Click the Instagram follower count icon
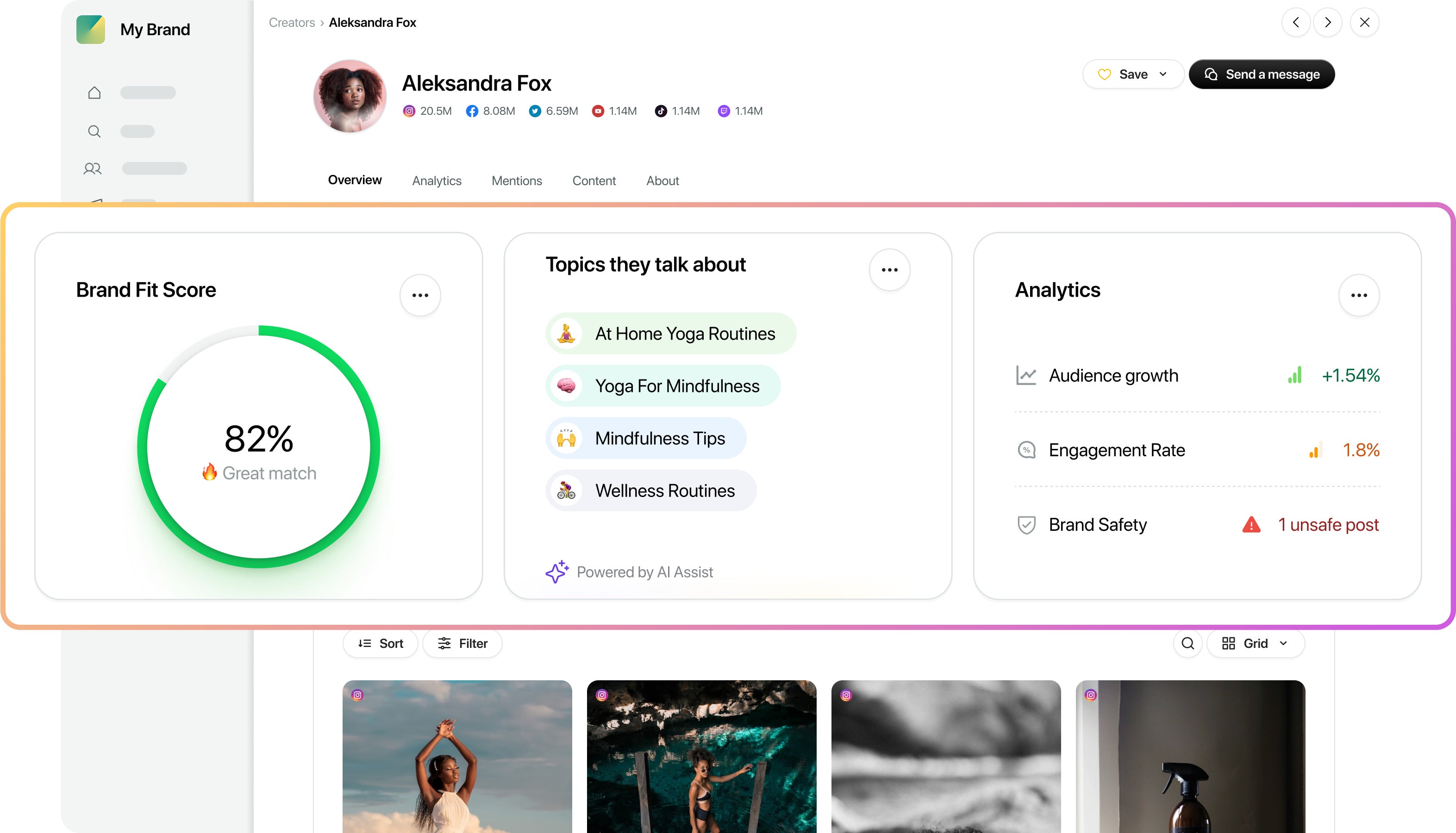The width and height of the screenshot is (1456, 833). pos(410,111)
